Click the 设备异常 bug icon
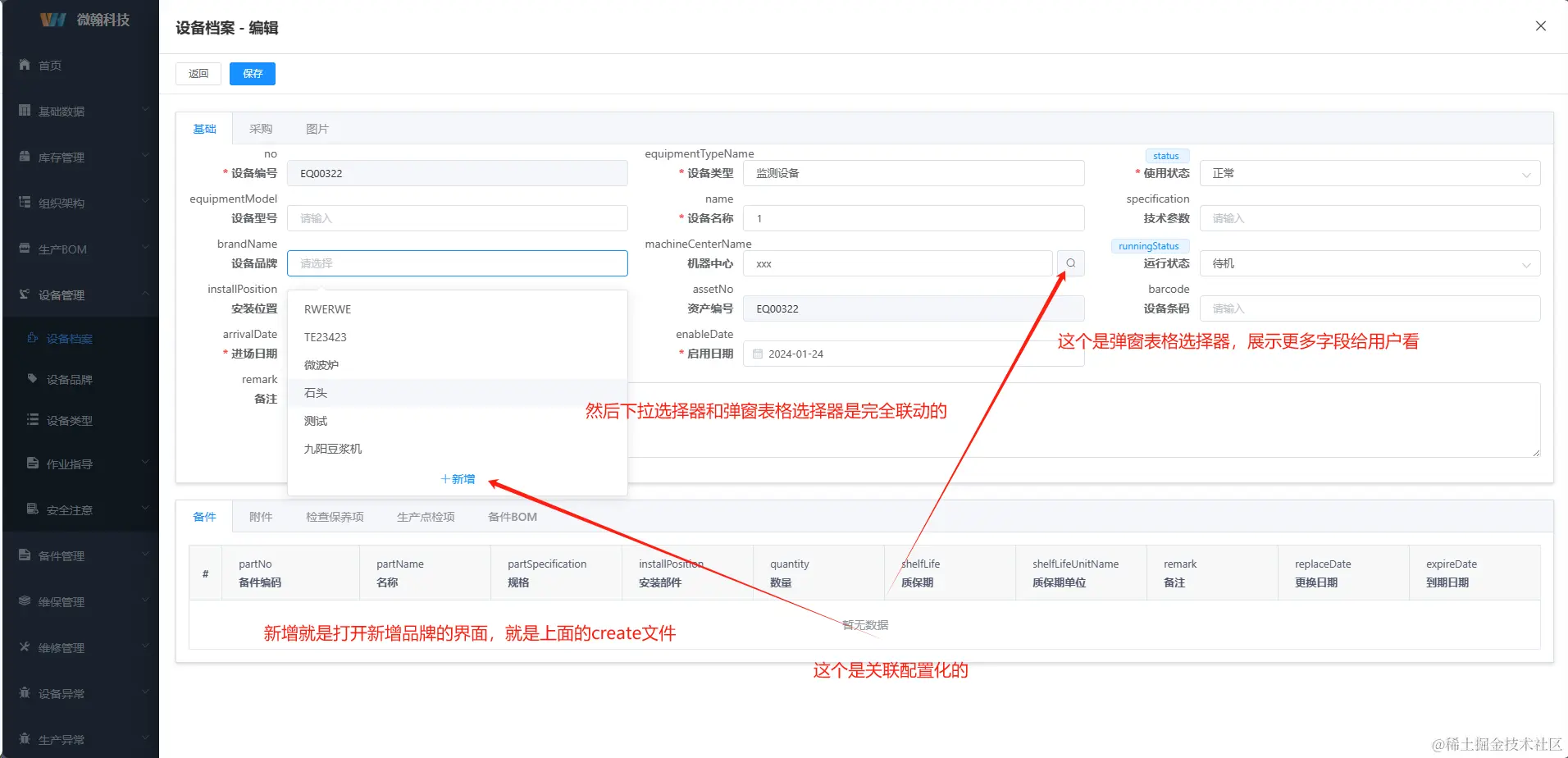This screenshot has height=758, width=1568. [x=25, y=692]
